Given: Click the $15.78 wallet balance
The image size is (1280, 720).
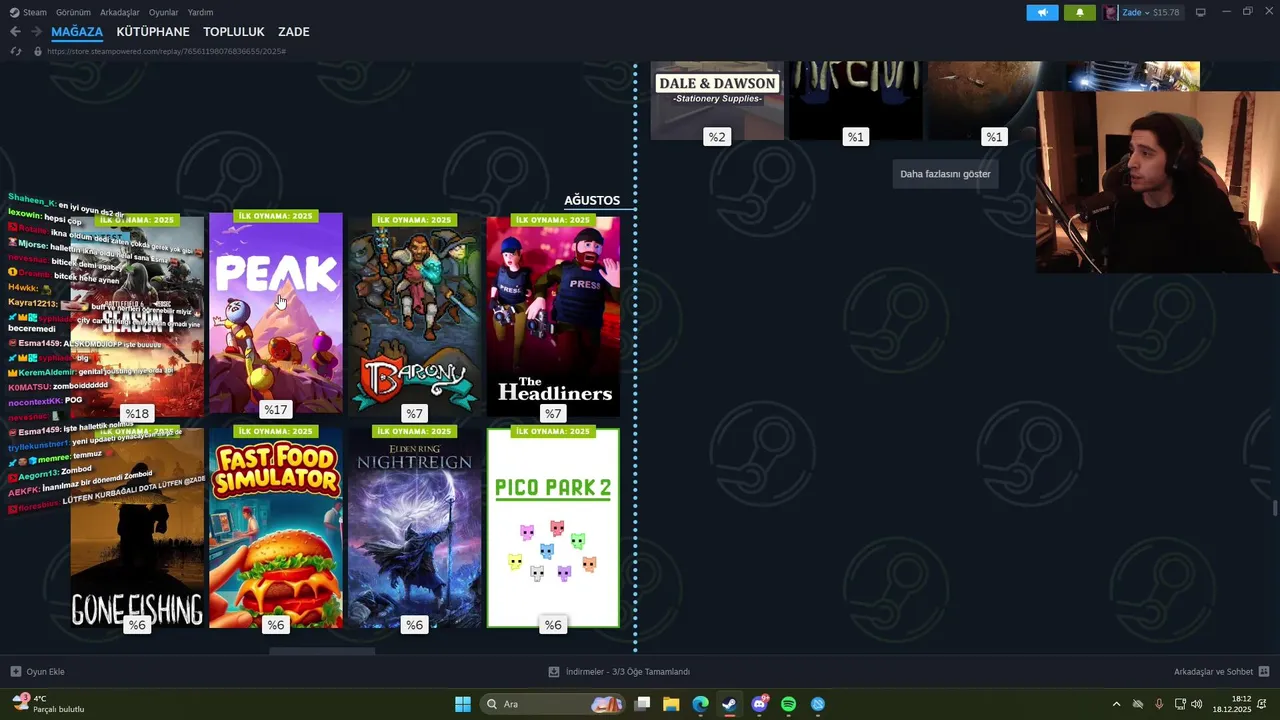Looking at the screenshot, I should (x=1166, y=13).
